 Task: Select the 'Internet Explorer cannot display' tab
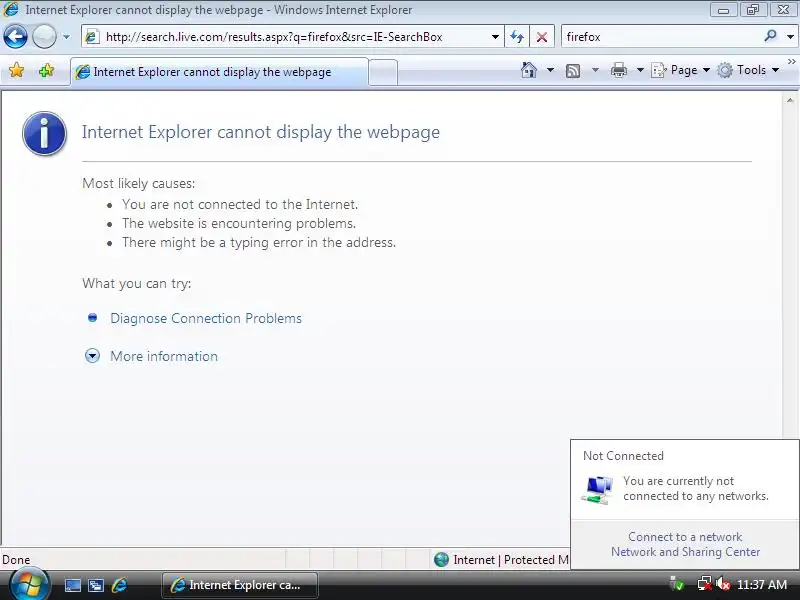(x=219, y=72)
